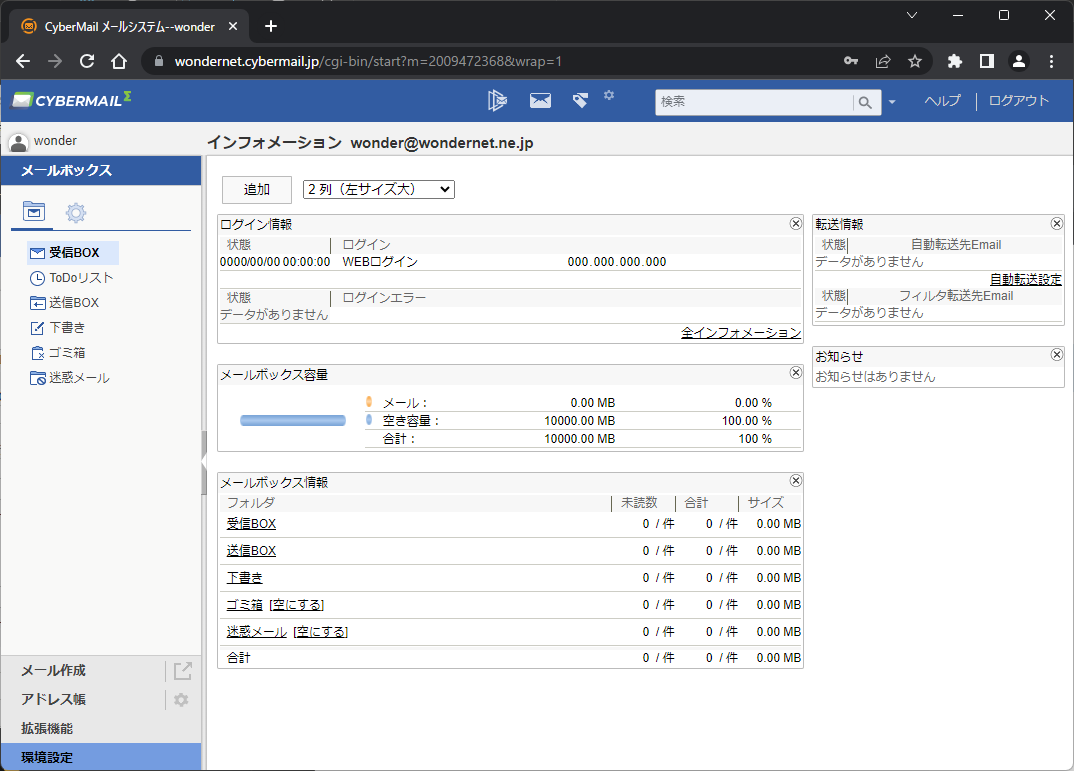Open 送信BOX link in mailbox info table

pos(251,551)
